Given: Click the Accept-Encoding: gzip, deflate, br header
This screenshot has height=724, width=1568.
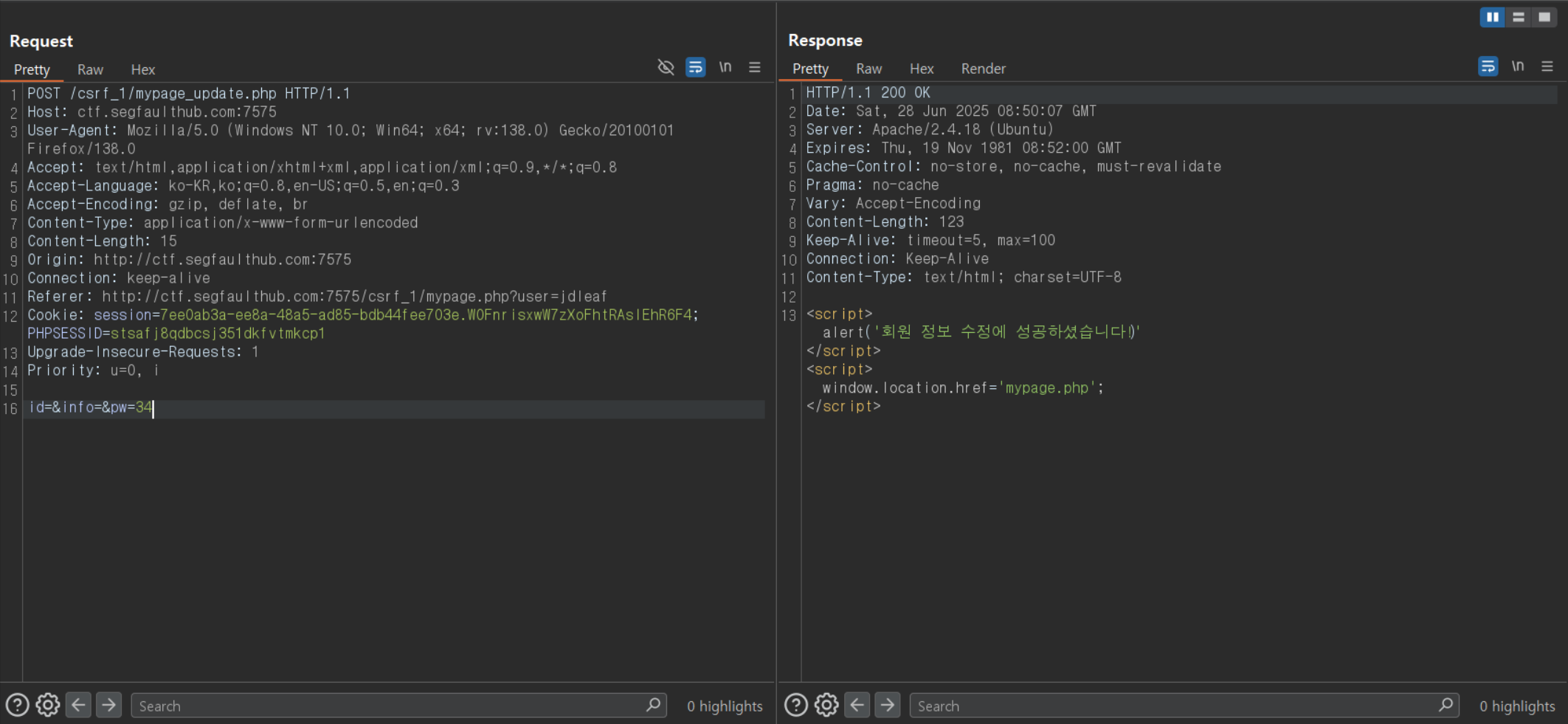Looking at the screenshot, I should 167,204.
